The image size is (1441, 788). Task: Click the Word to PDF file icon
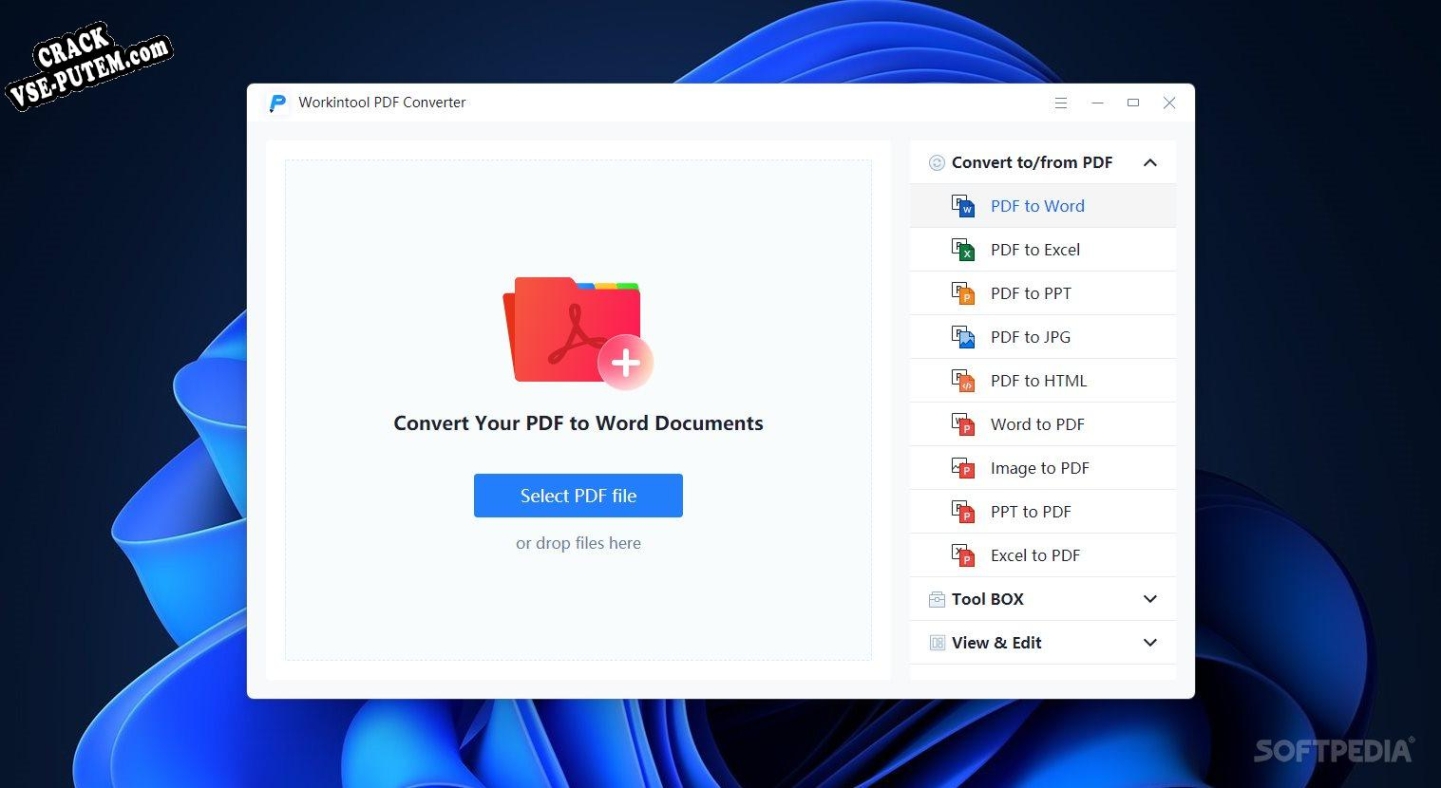pos(962,424)
